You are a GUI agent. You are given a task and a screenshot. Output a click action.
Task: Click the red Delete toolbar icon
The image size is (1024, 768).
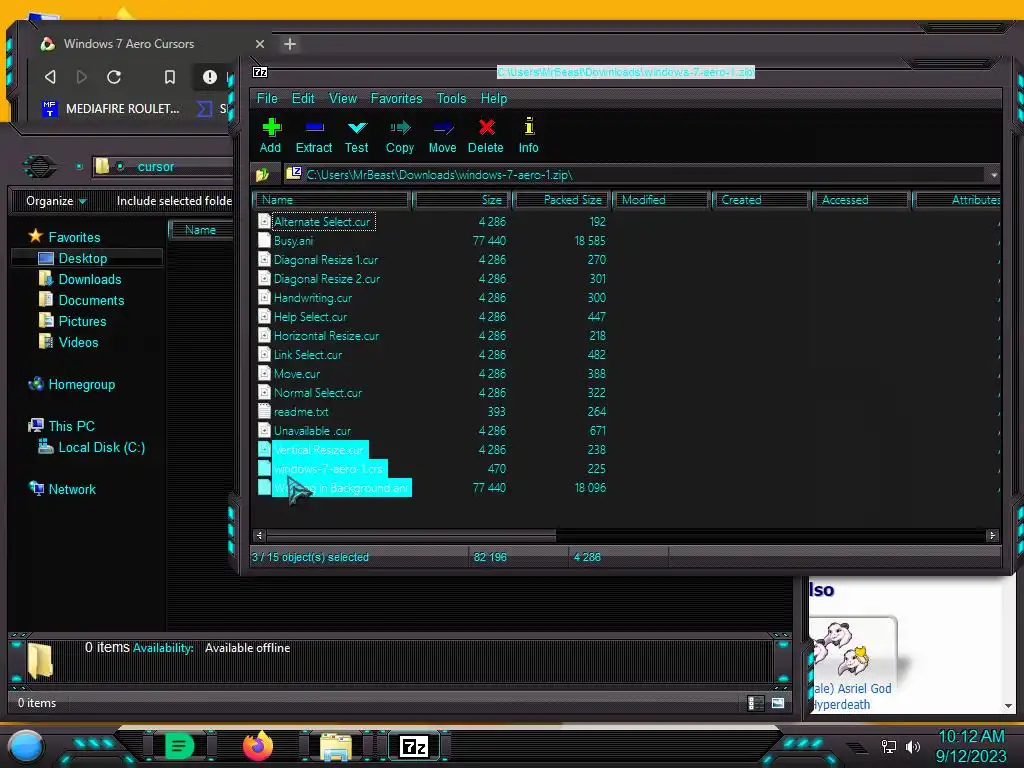coord(486,135)
